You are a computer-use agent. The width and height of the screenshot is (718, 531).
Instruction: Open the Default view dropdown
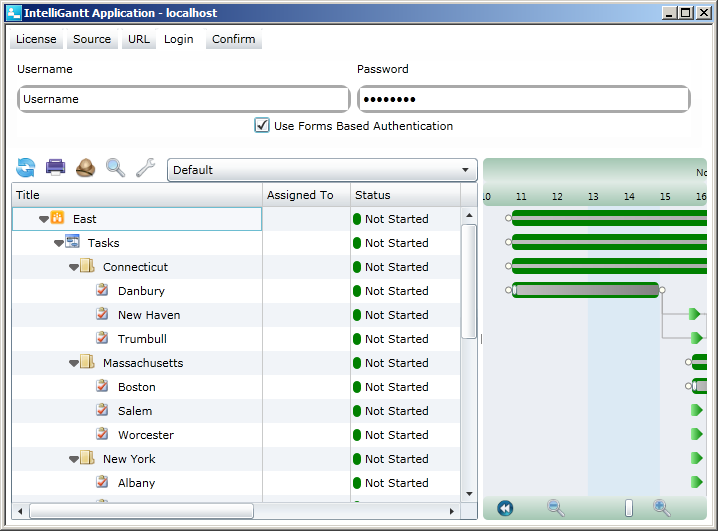pos(322,170)
